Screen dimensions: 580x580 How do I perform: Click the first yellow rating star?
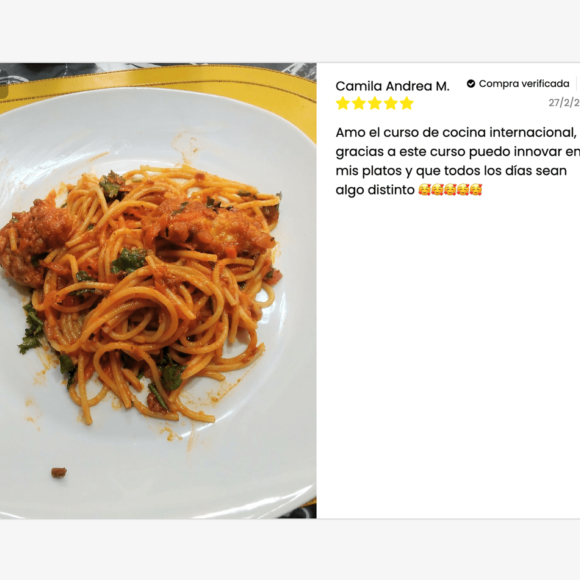coord(343,103)
